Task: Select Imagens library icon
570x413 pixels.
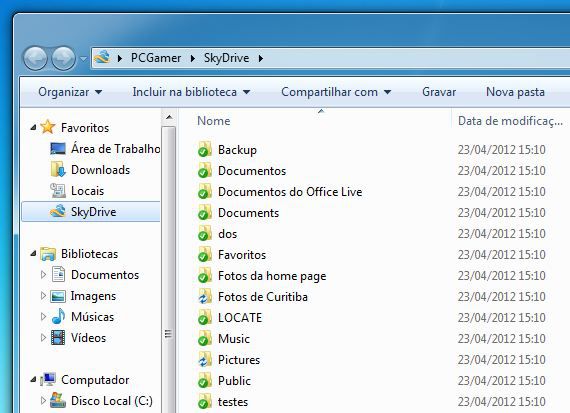Action: [58, 296]
